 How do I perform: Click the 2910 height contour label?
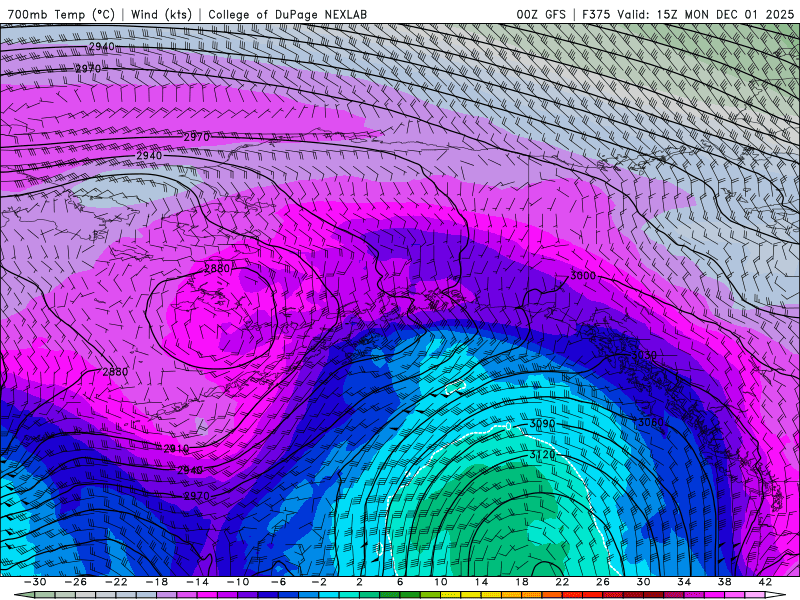[176, 448]
